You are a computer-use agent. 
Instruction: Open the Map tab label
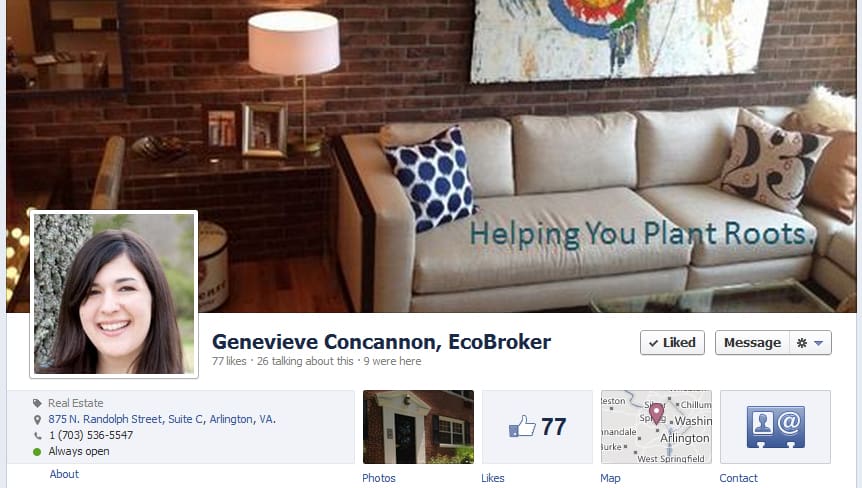point(610,478)
